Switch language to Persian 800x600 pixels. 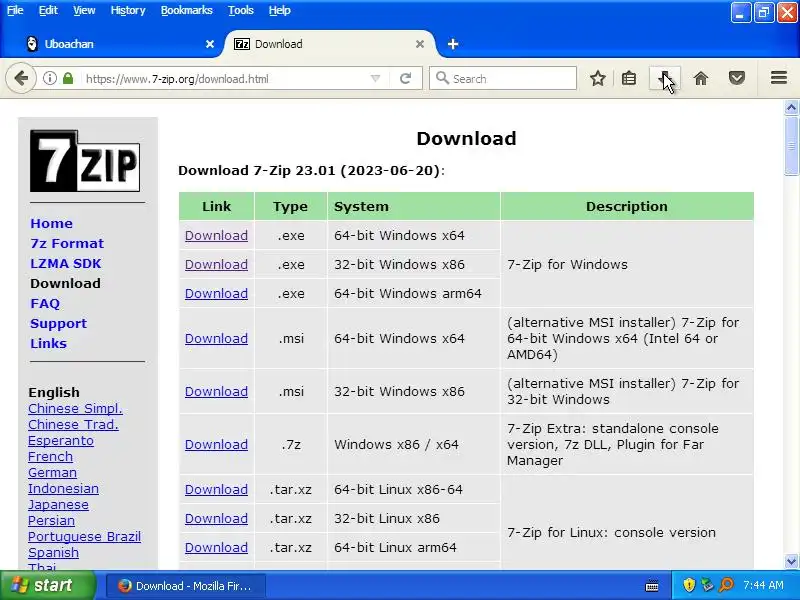(x=52, y=521)
